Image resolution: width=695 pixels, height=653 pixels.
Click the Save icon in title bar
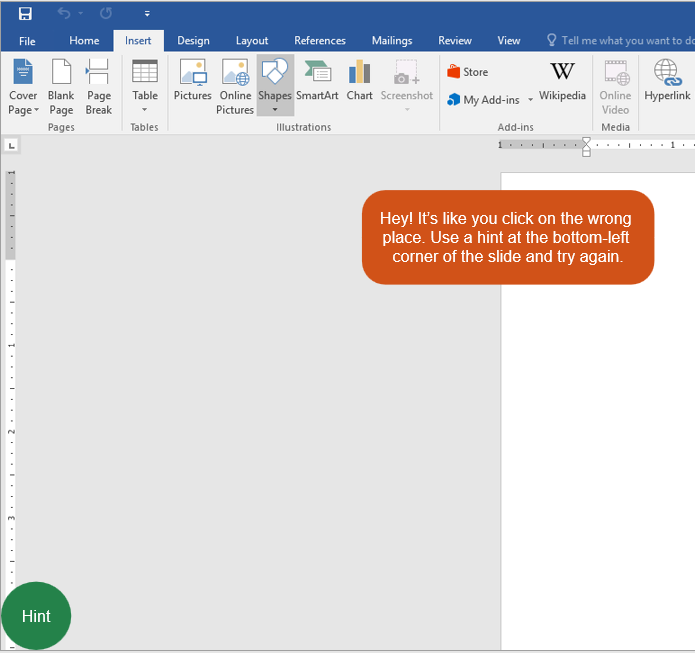[25, 14]
